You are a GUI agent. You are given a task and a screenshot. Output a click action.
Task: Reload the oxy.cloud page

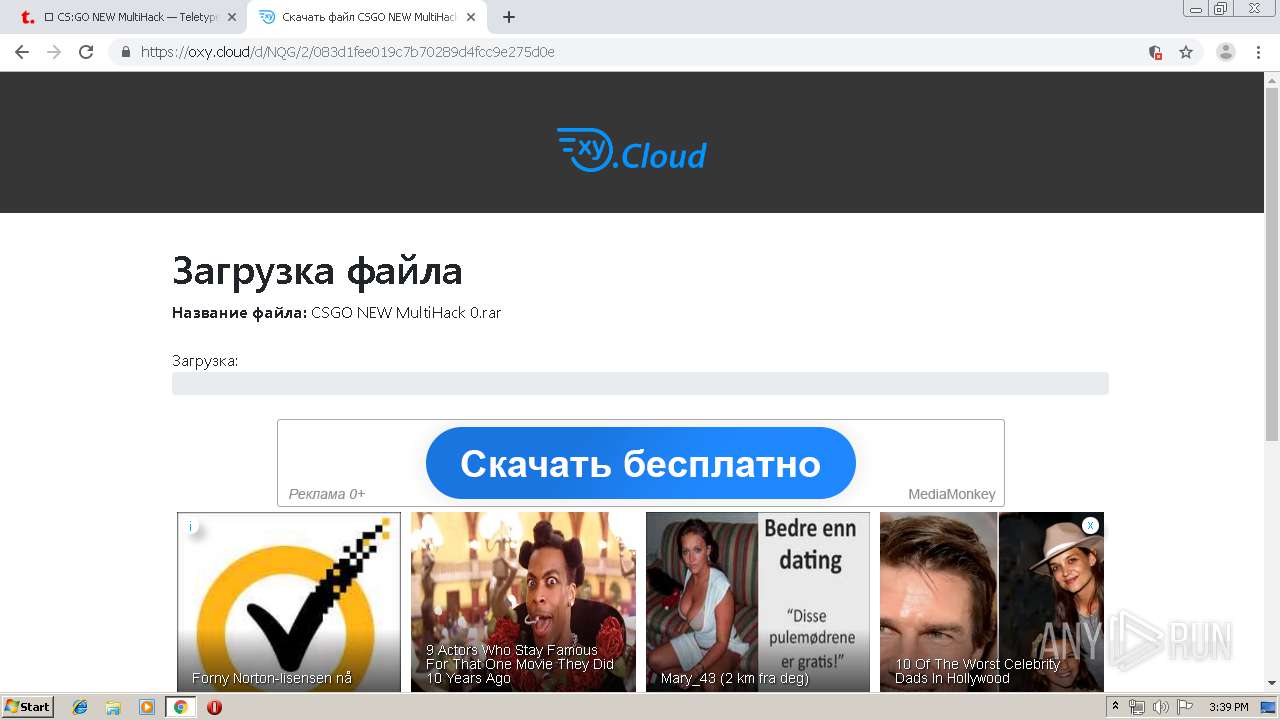point(86,52)
